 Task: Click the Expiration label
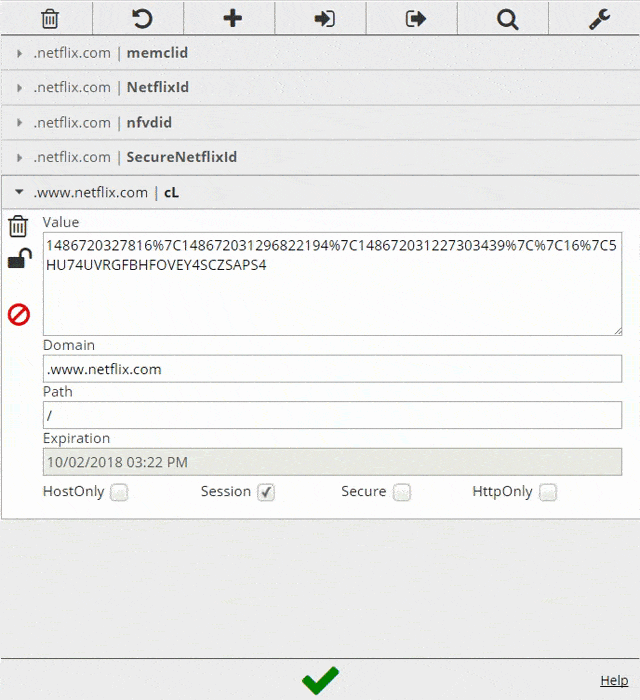[76, 438]
